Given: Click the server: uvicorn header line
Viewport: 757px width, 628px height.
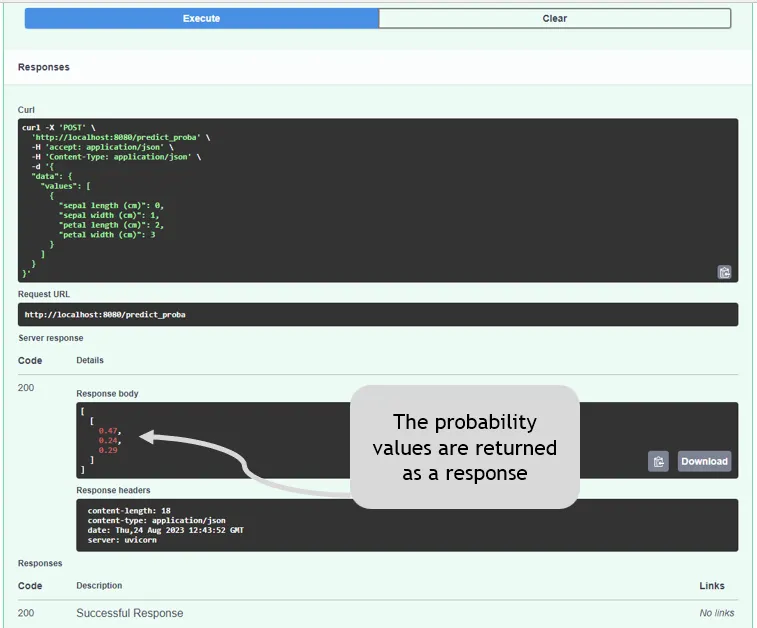Looking at the screenshot, I should (x=122, y=540).
